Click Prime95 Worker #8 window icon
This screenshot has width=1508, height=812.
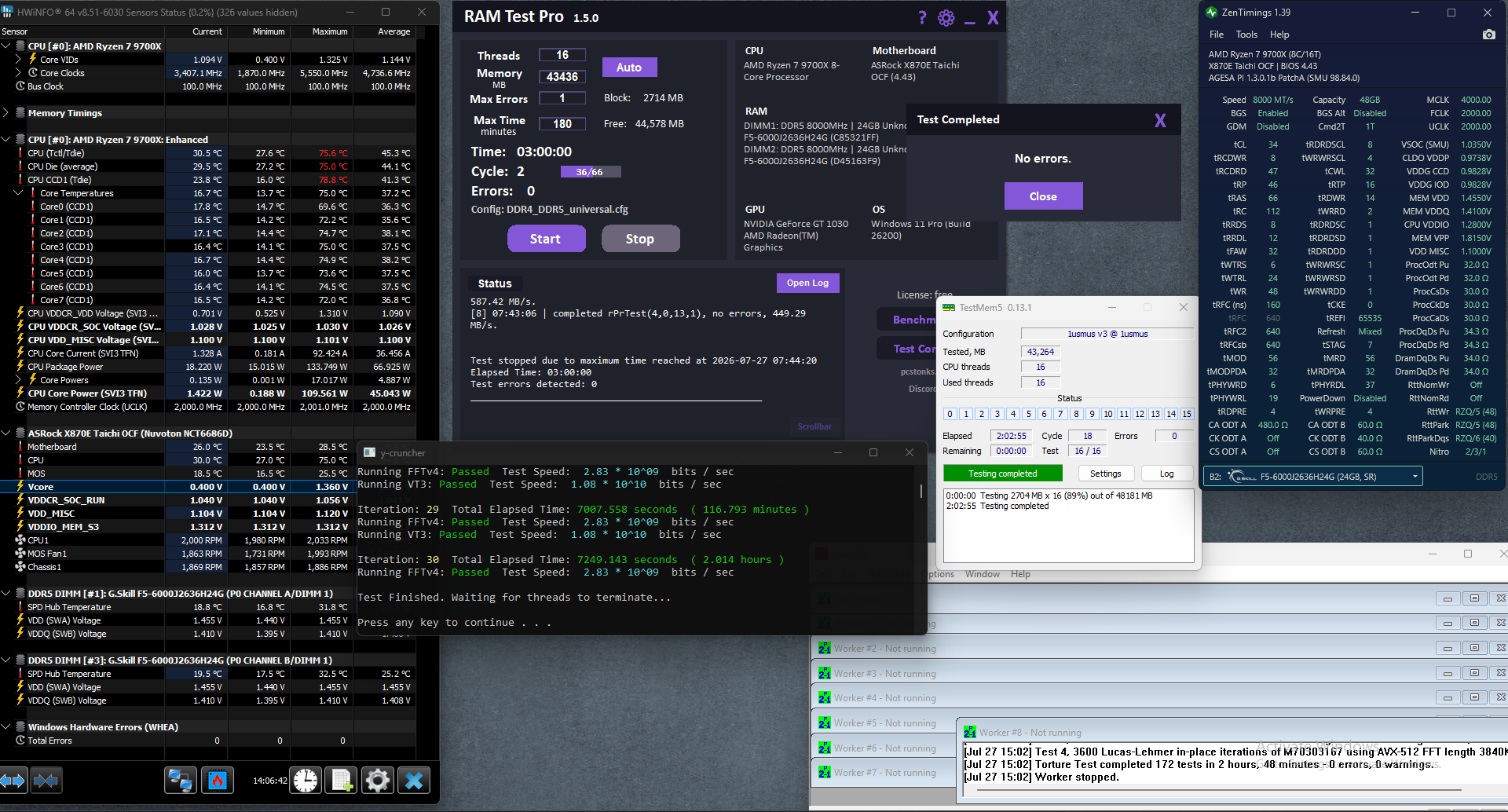970,733
